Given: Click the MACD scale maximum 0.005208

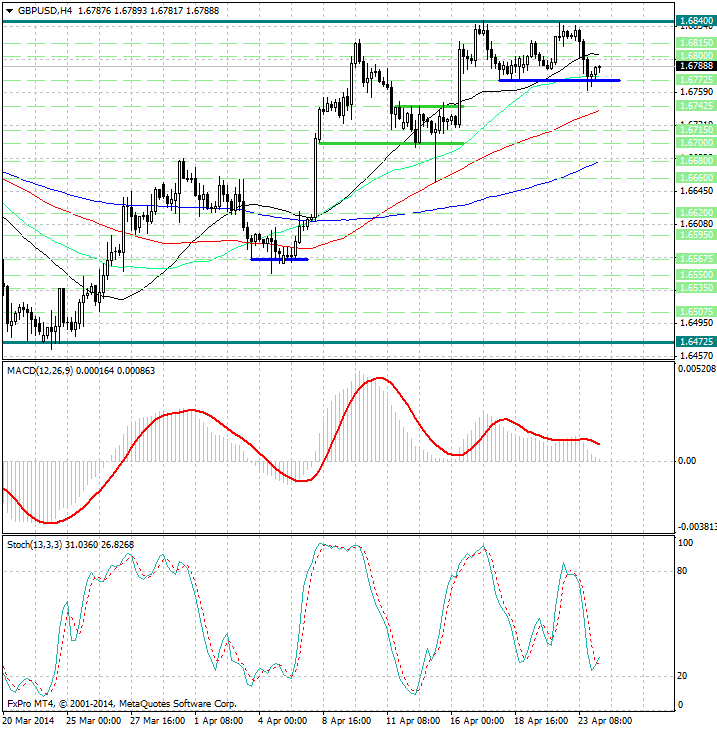Looking at the screenshot, I should (x=697, y=369).
